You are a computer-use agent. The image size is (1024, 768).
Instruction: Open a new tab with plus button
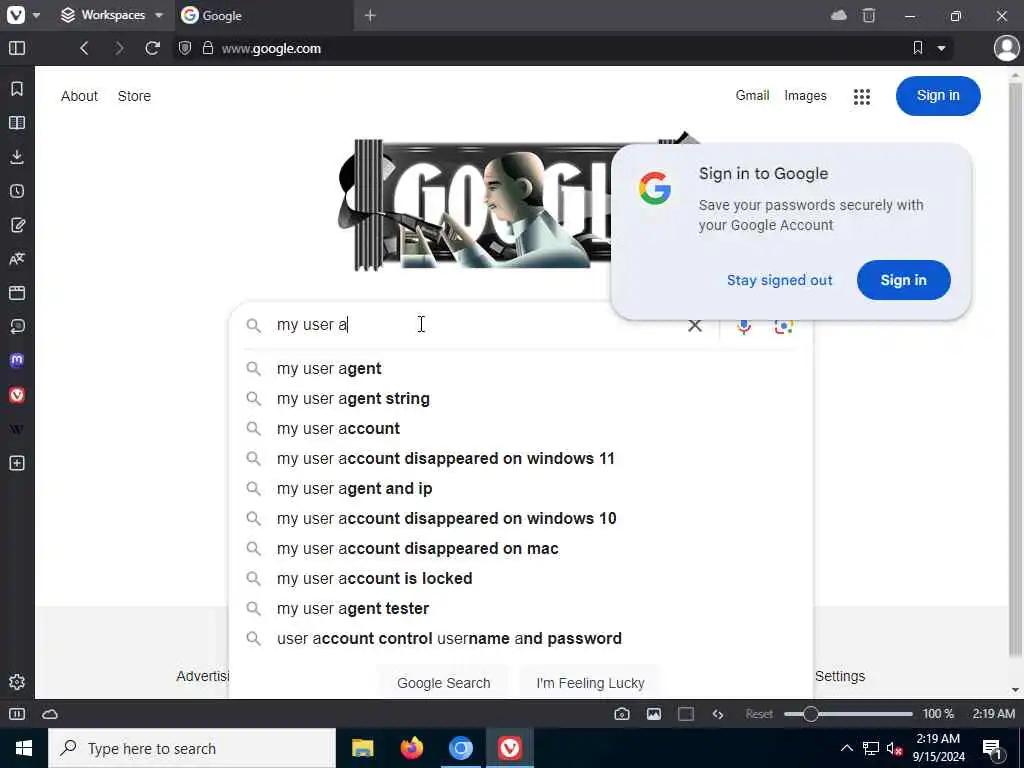pyautogui.click(x=370, y=15)
